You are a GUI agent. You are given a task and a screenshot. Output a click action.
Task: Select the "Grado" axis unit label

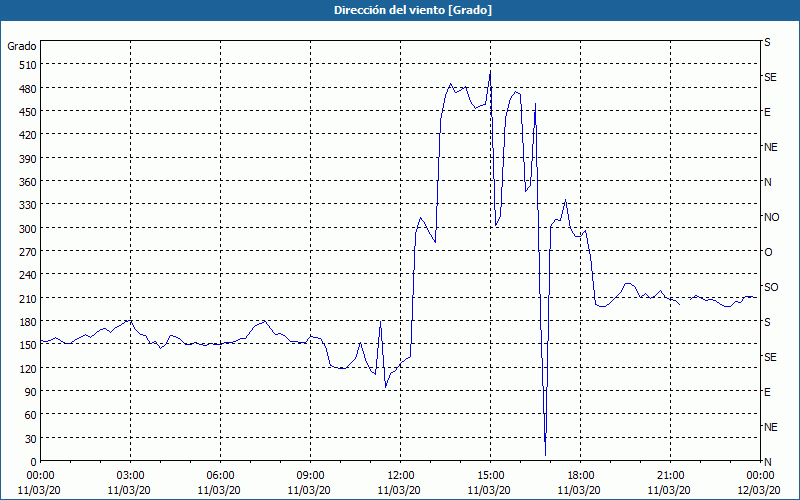click(22, 46)
